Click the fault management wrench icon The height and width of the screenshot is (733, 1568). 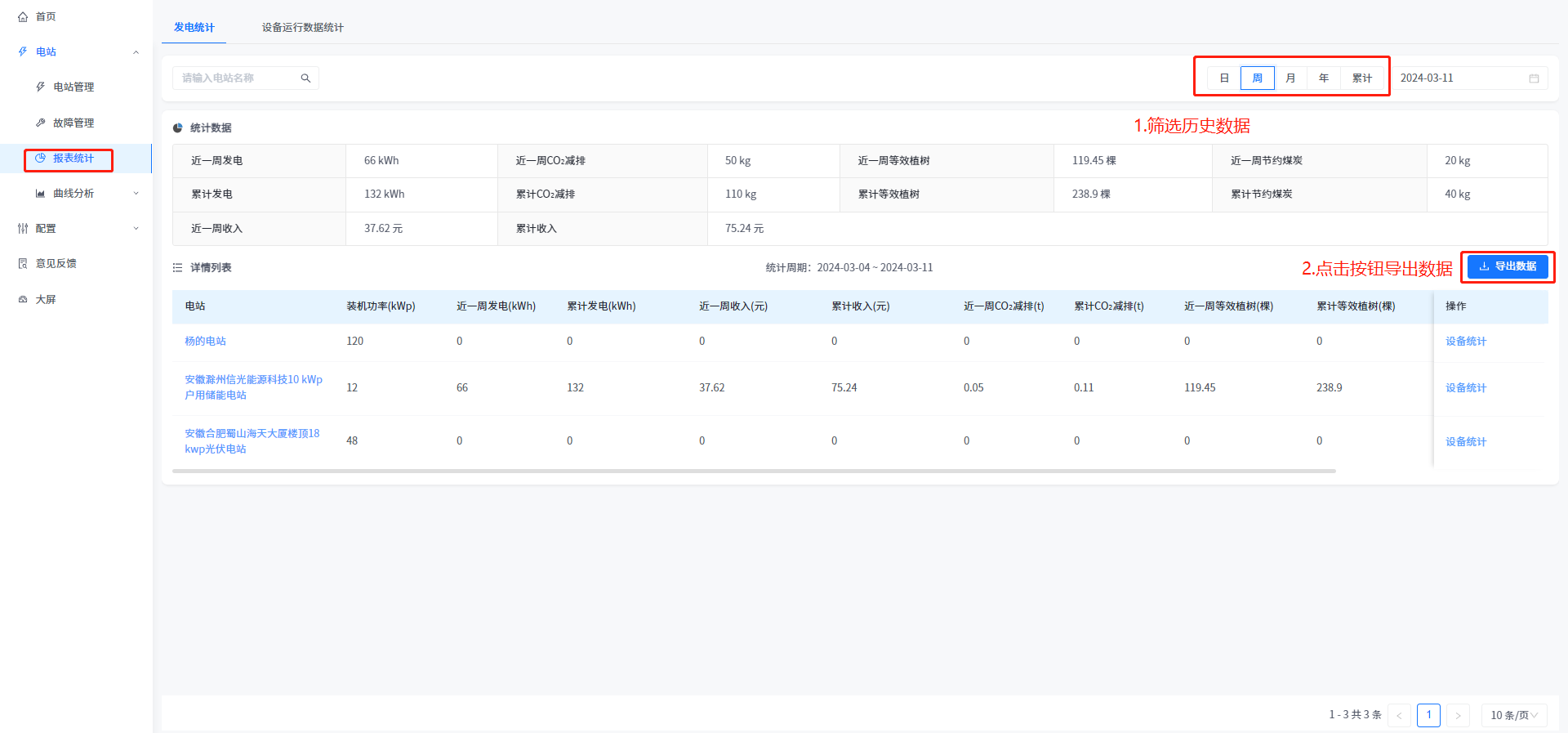[41, 123]
